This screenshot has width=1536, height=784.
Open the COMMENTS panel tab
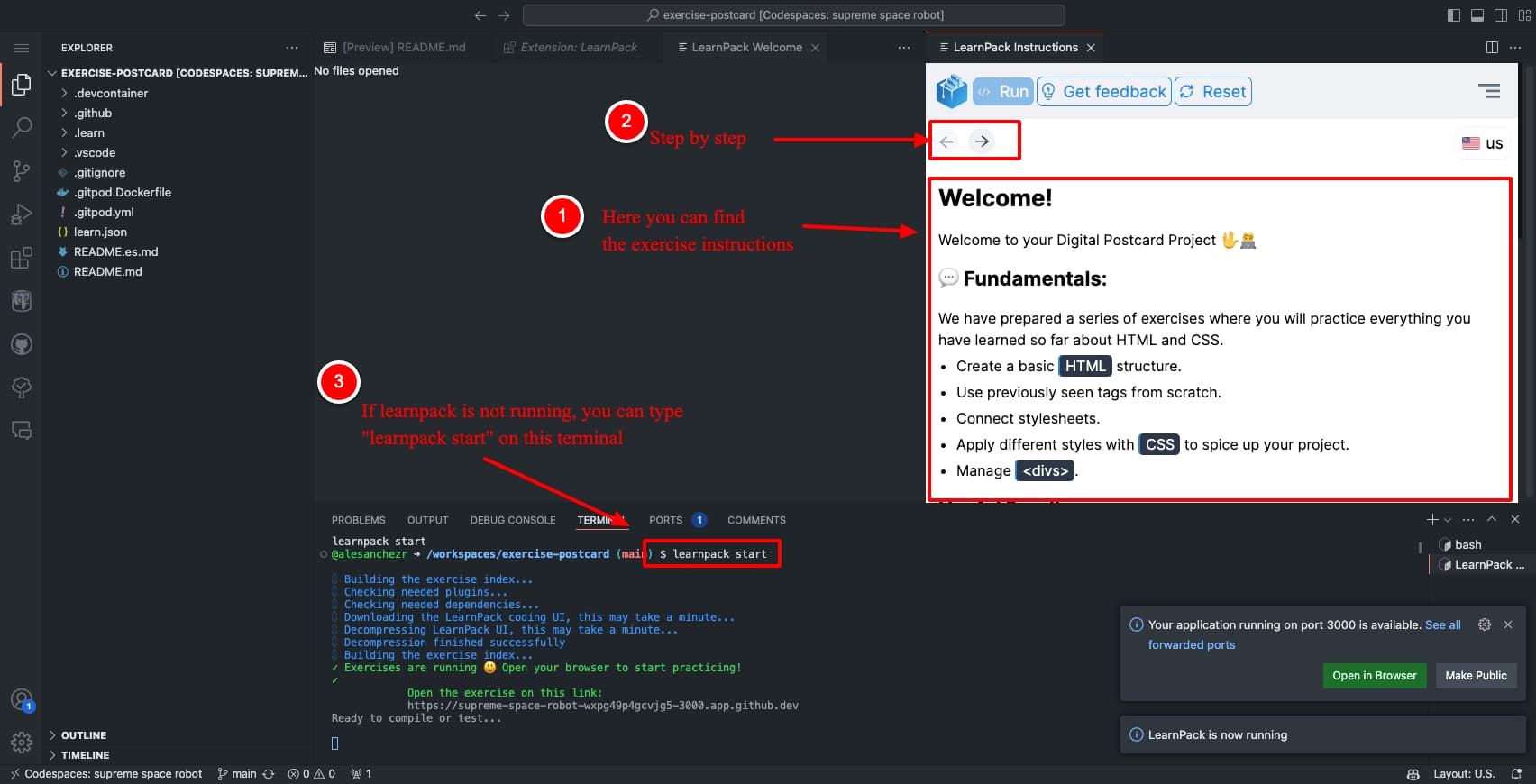[x=756, y=520]
